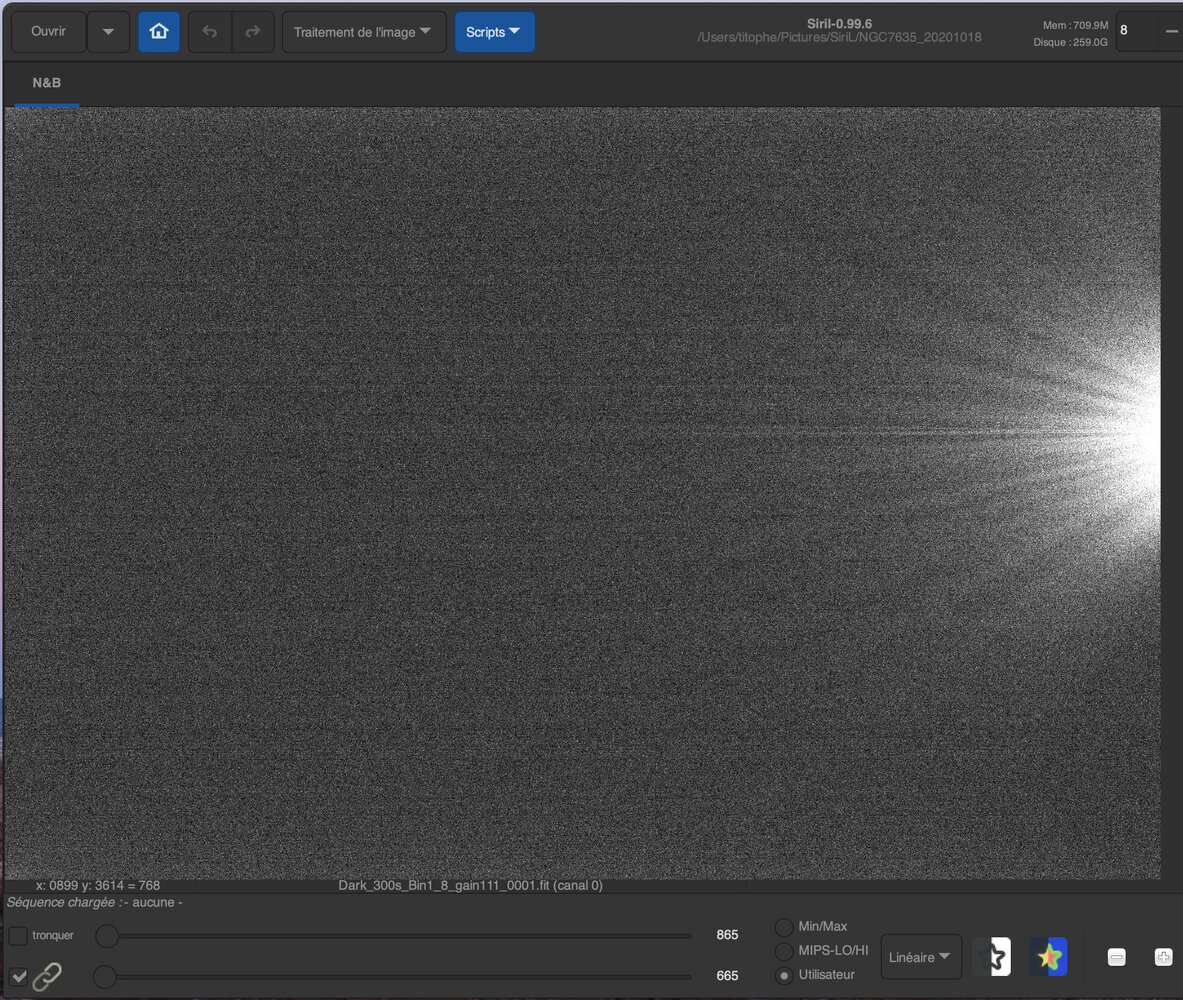Enable the false color rendering star icon
Screen dimensions: 1183x1000
click(1048, 957)
